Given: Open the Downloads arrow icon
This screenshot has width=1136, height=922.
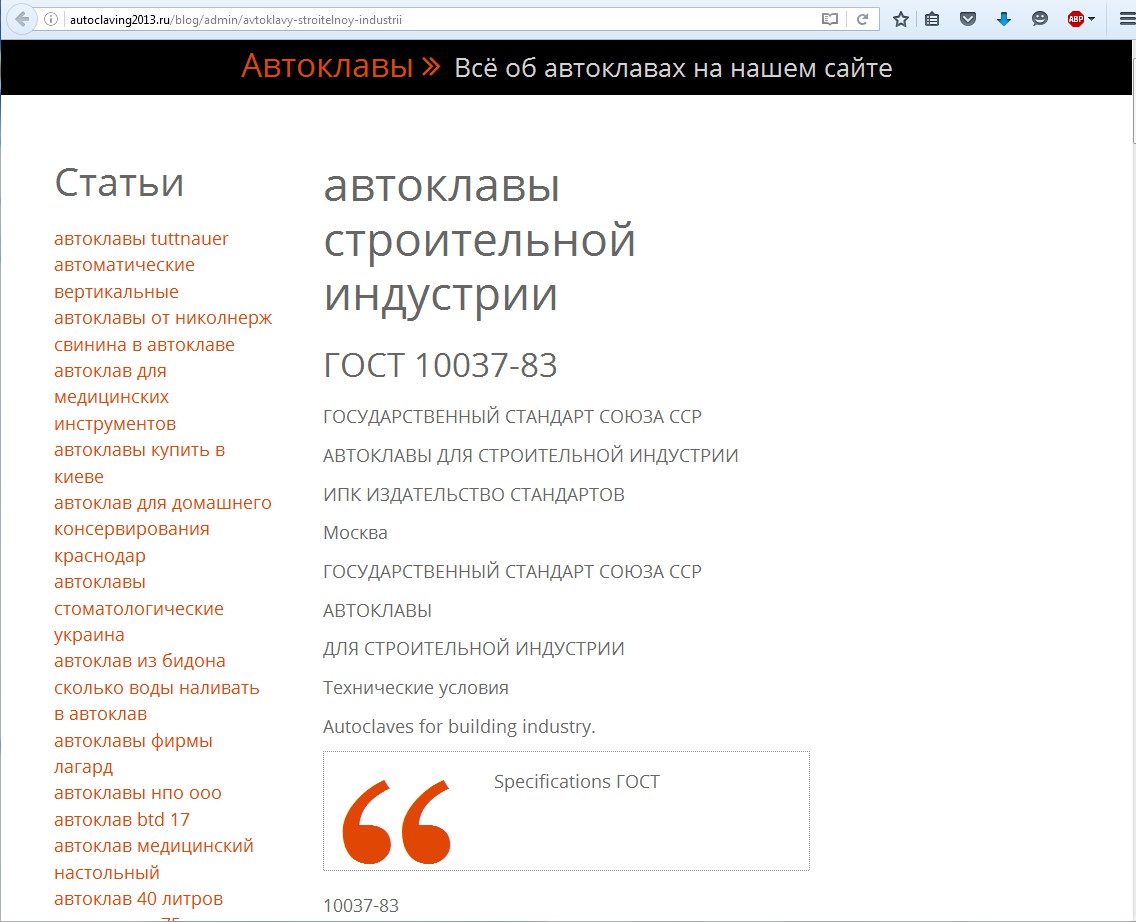Looking at the screenshot, I should pos(1003,20).
